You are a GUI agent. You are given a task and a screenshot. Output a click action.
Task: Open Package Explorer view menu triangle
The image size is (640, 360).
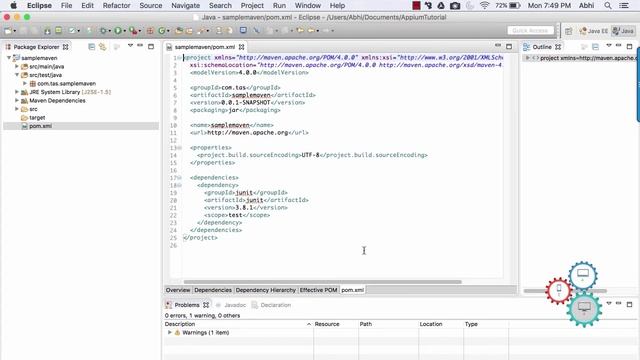click(130, 46)
